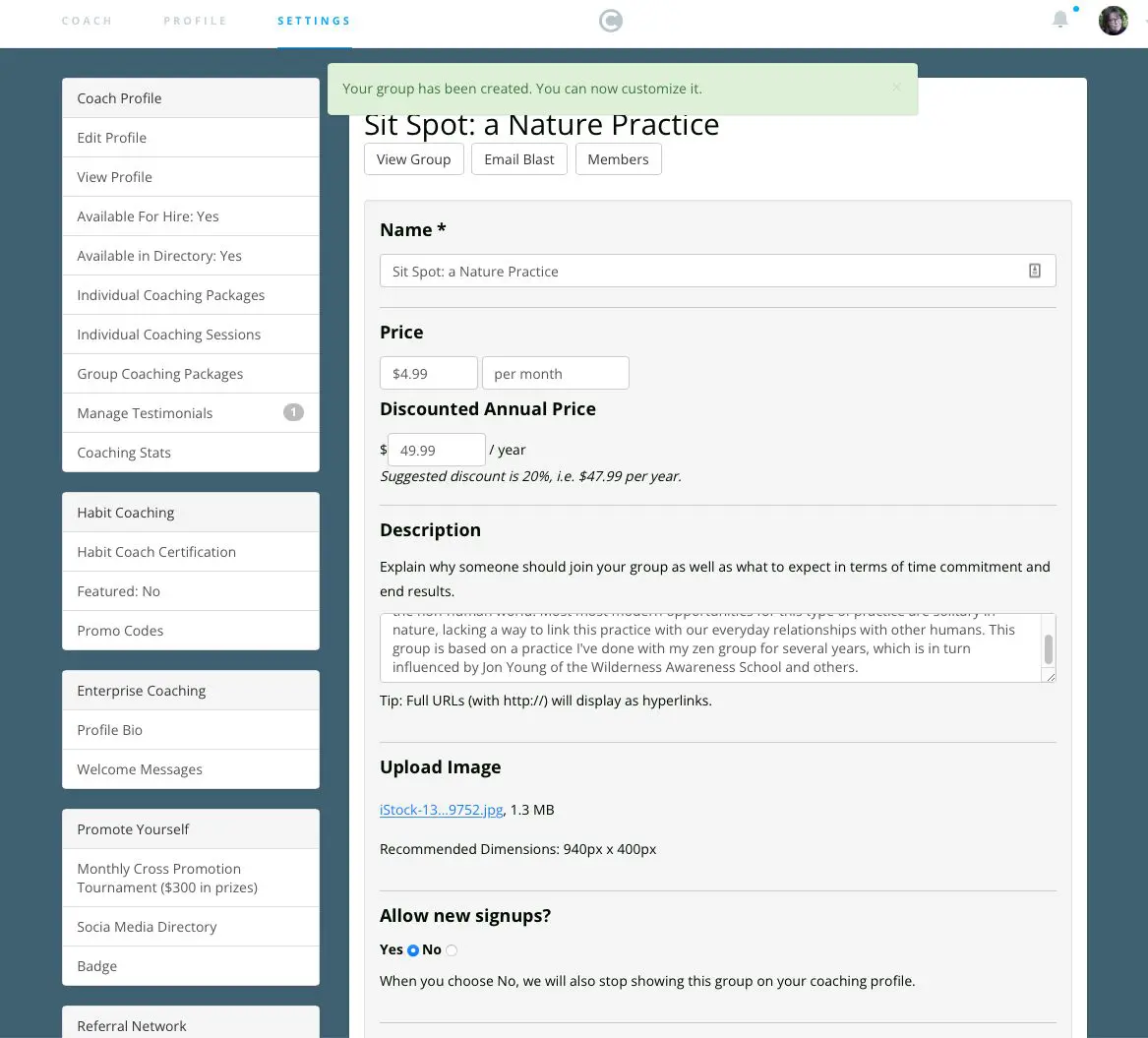
Task: Open the iStock uploaded image link
Action: coord(441,810)
